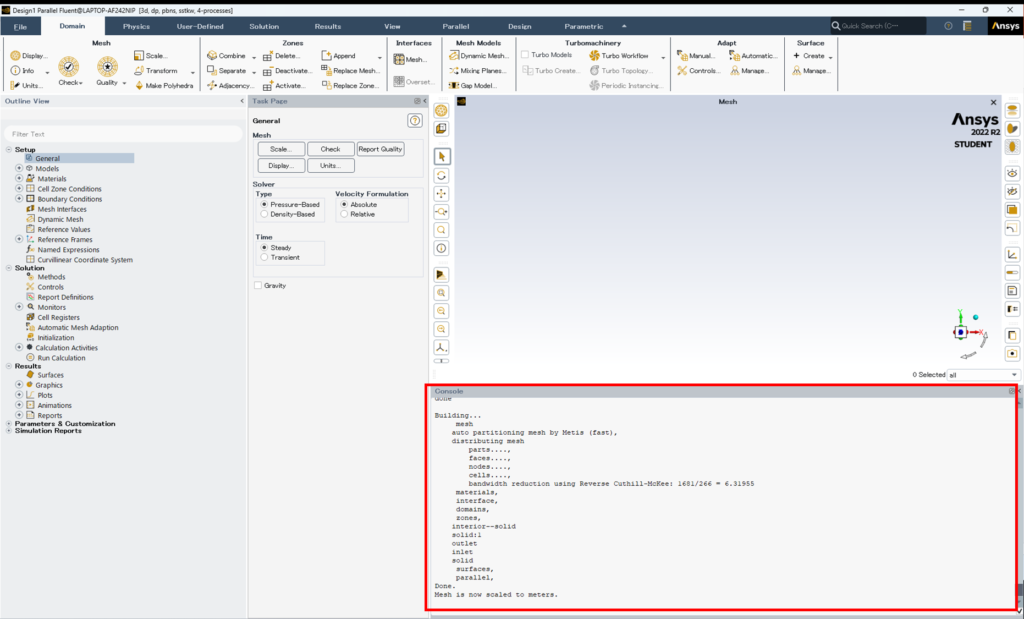1024x619 pixels.
Task: Switch to the Solution tab
Action: point(264,26)
